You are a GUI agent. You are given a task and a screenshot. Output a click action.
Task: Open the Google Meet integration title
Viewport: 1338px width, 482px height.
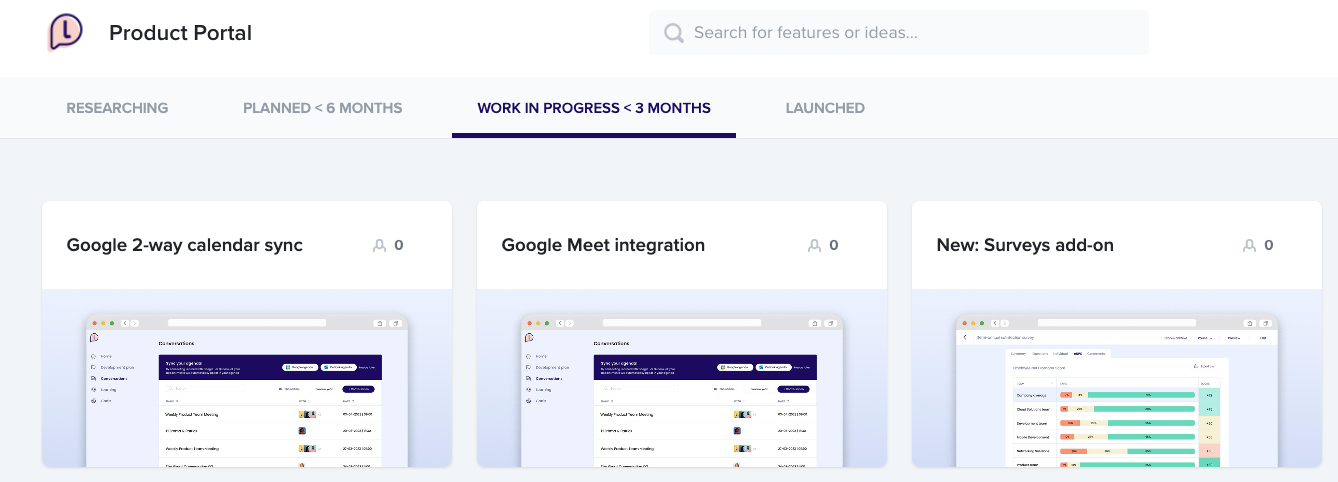[x=603, y=245]
